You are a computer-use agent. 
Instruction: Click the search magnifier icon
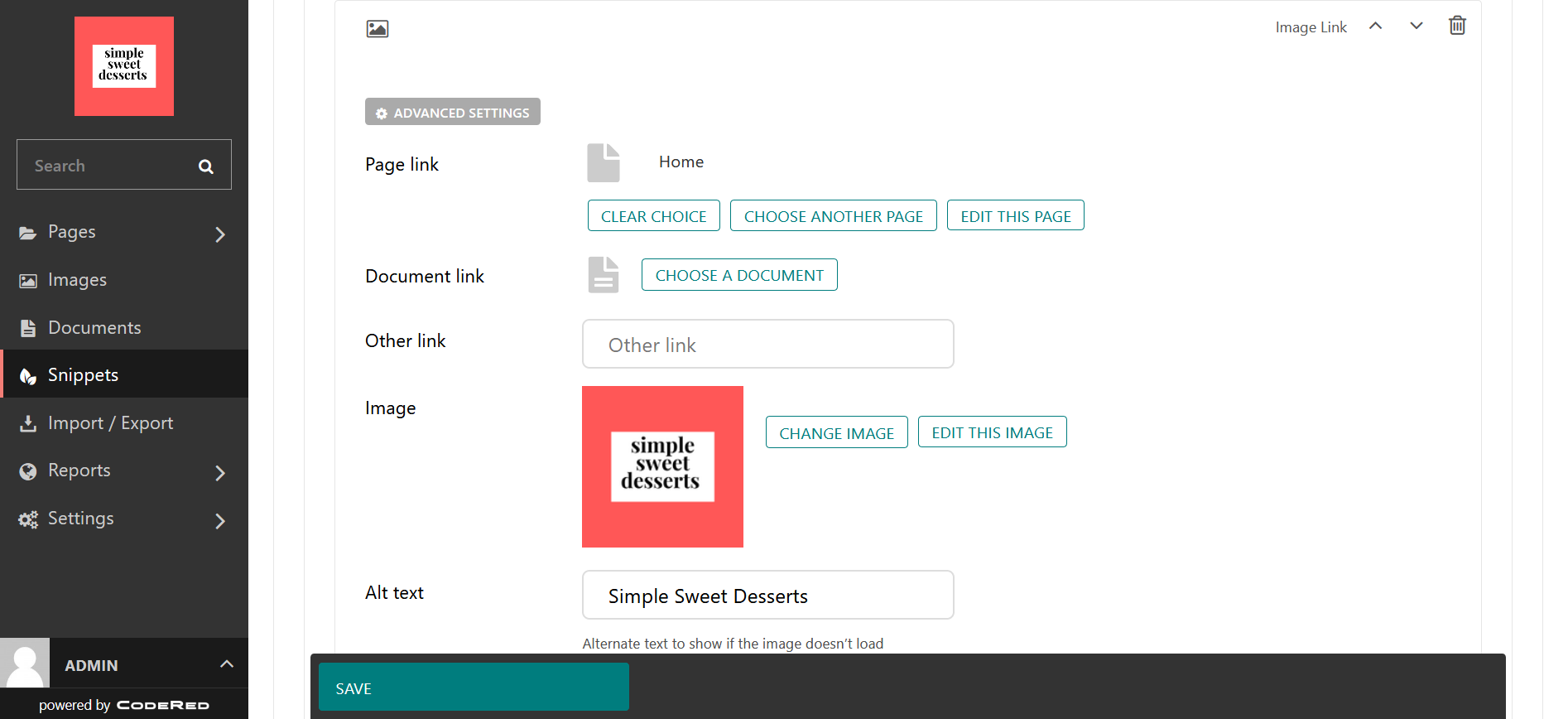click(206, 166)
